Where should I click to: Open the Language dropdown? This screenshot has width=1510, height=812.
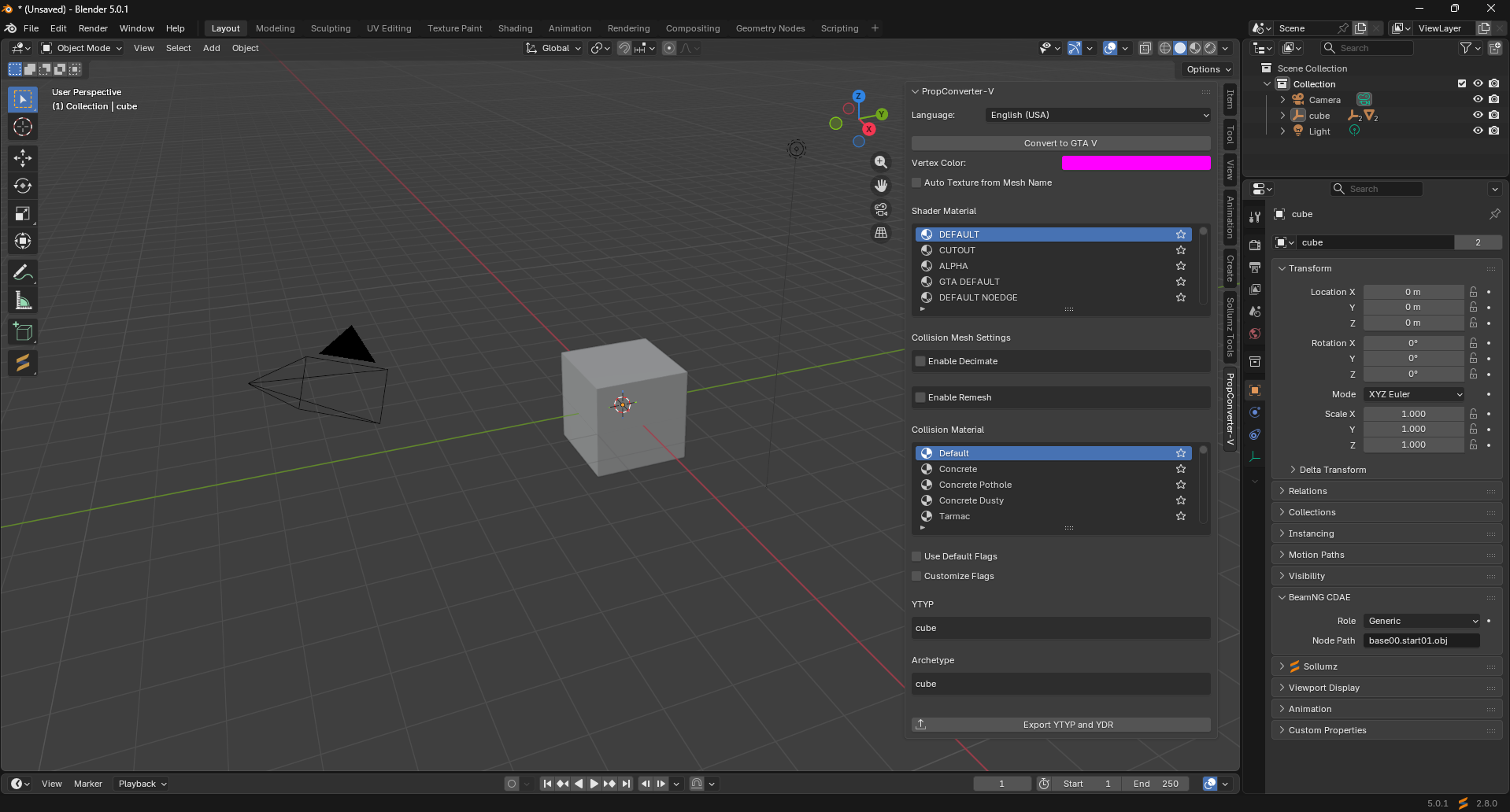click(x=1097, y=115)
